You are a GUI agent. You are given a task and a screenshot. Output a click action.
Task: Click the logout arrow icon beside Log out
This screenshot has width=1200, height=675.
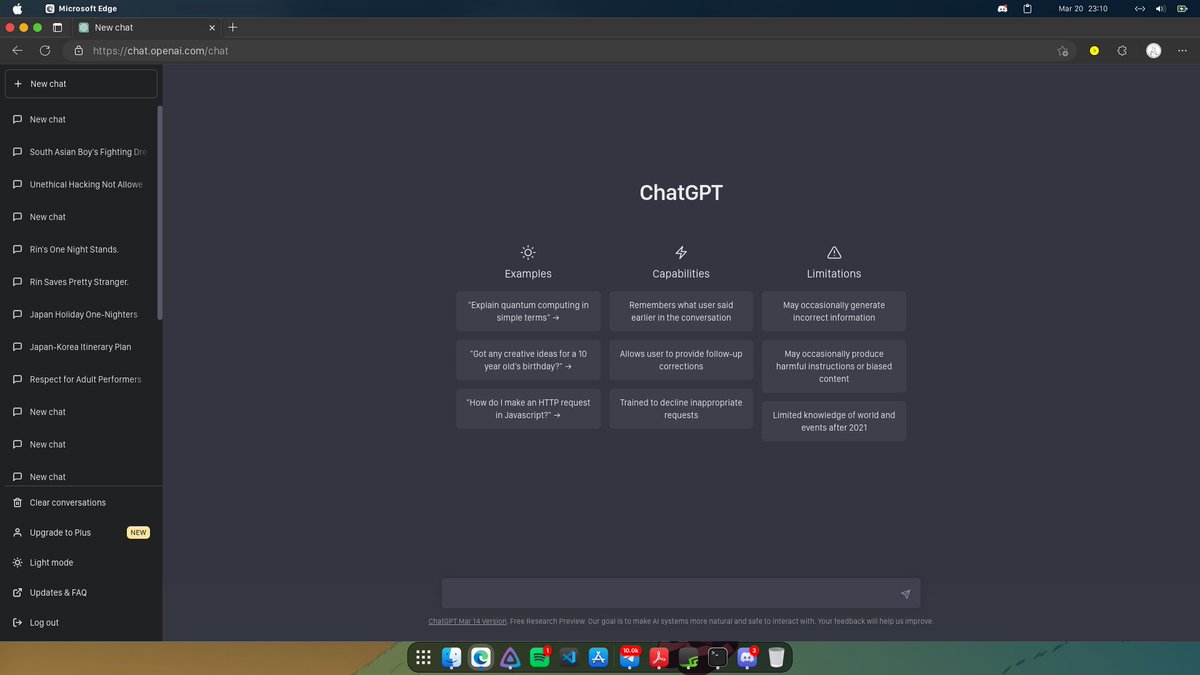(17, 623)
